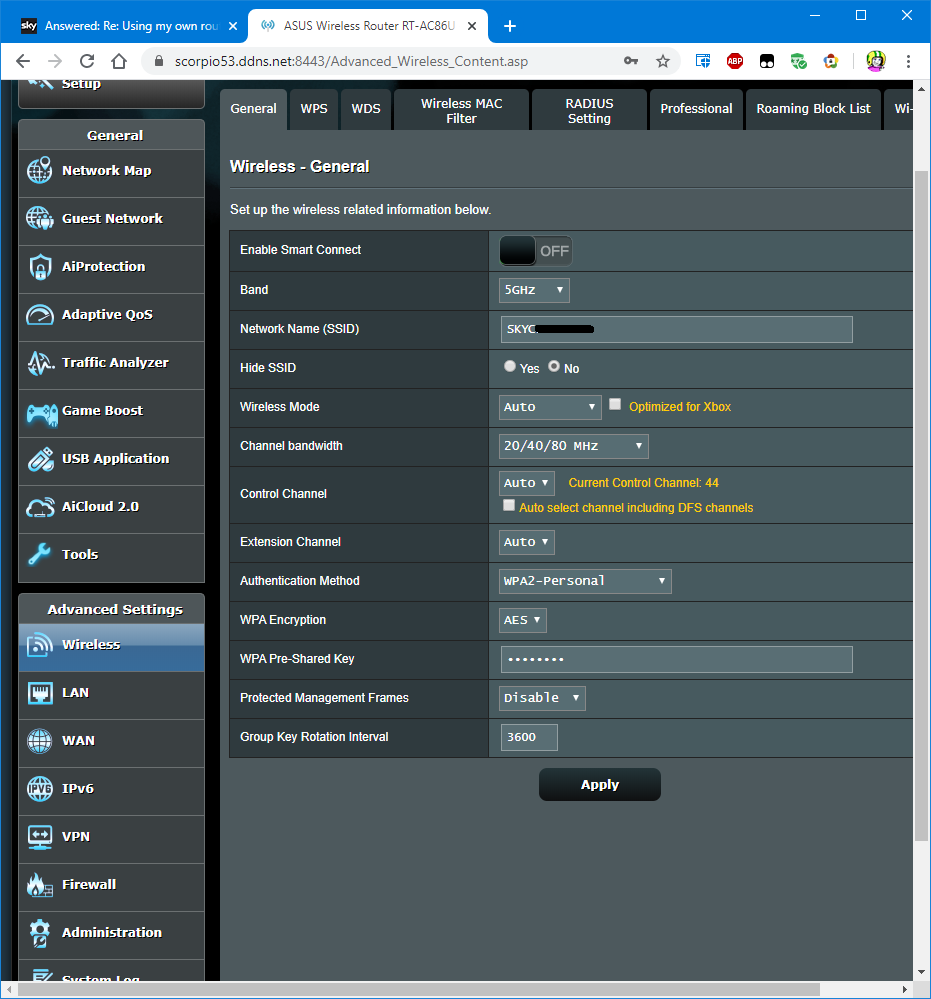Open AiProtection via its shield lock icon
931x999 pixels.
[x=40, y=267]
